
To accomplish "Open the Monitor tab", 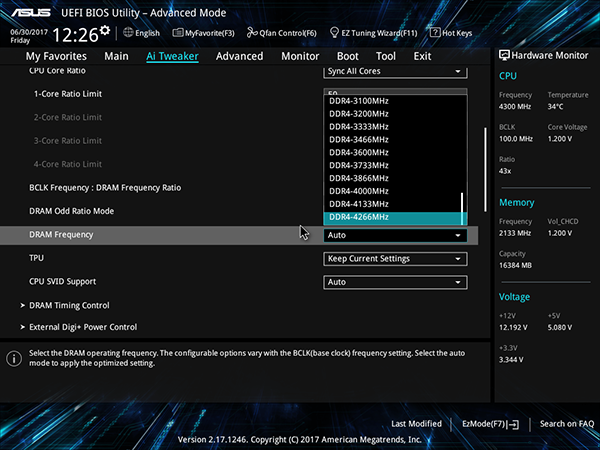I will point(300,56).
